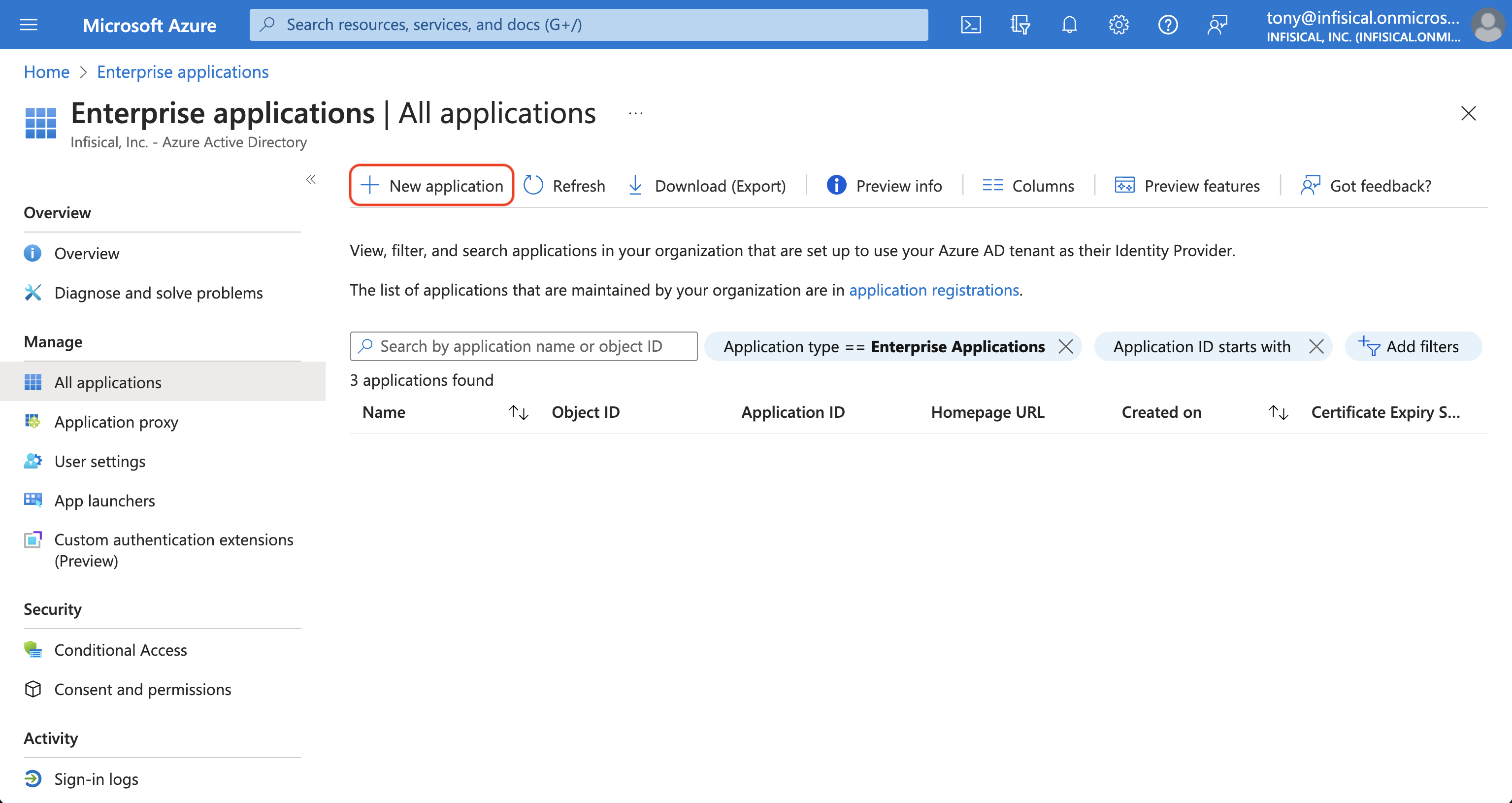Click the Certificate Expiry S... column header
This screenshot has height=803, width=1512.
[x=1385, y=412]
